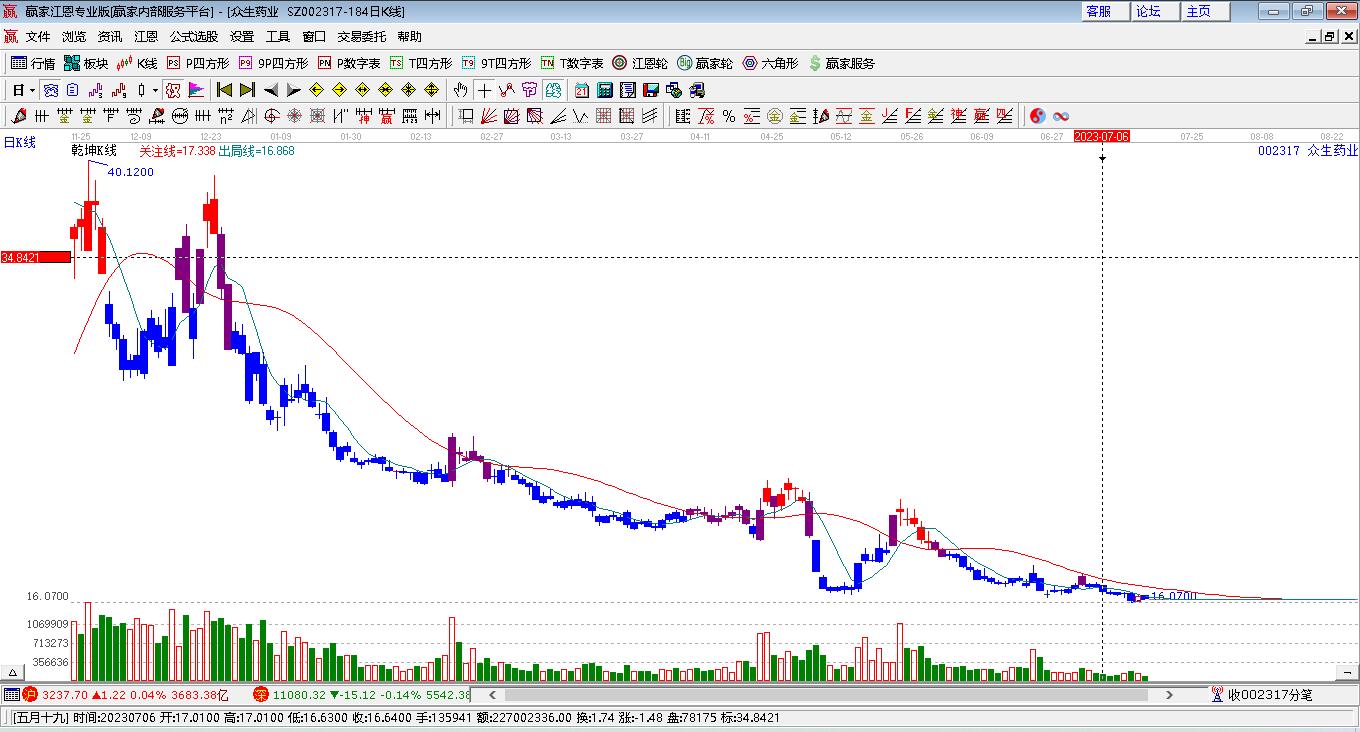Click the blue infinity symbol icon
This screenshot has width=1360, height=732.
pos(1061,116)
